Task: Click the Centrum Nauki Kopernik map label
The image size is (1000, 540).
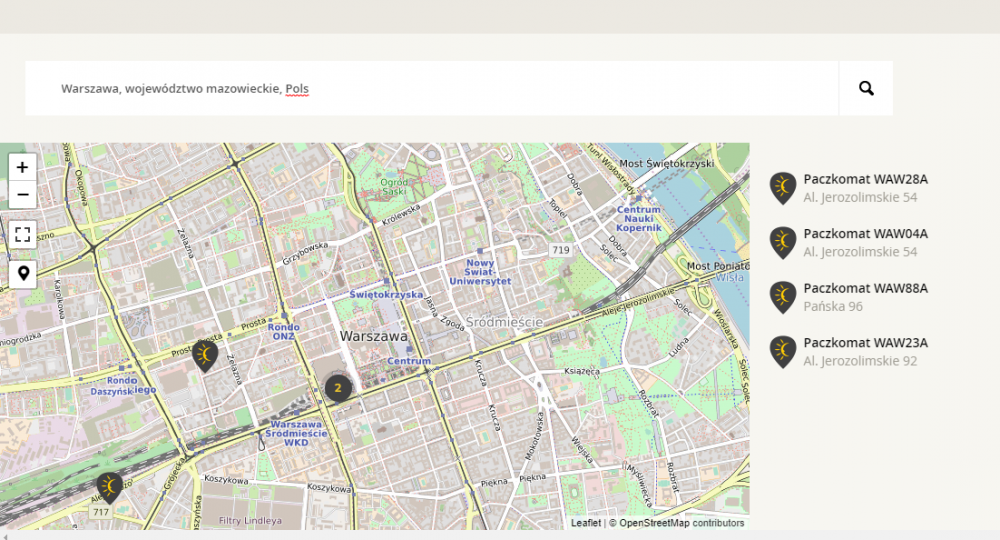Action: coord(638,219)
